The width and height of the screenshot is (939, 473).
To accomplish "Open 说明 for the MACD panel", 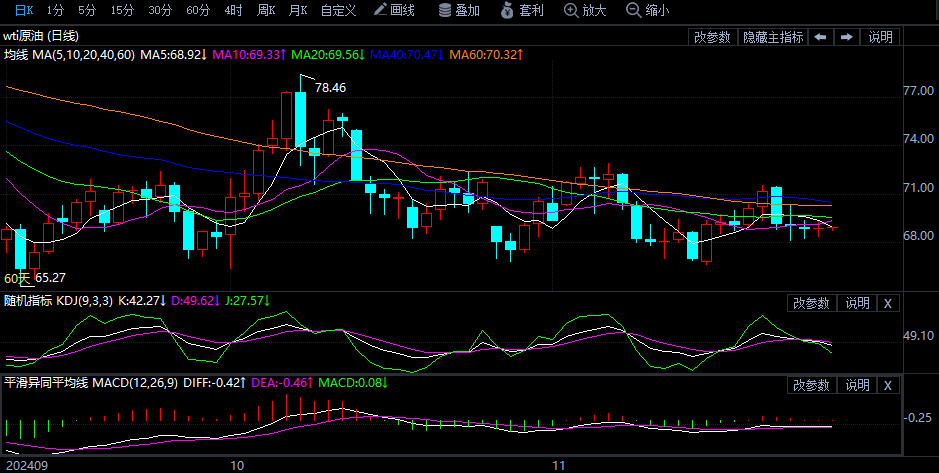I will click(x=857, y=385).
